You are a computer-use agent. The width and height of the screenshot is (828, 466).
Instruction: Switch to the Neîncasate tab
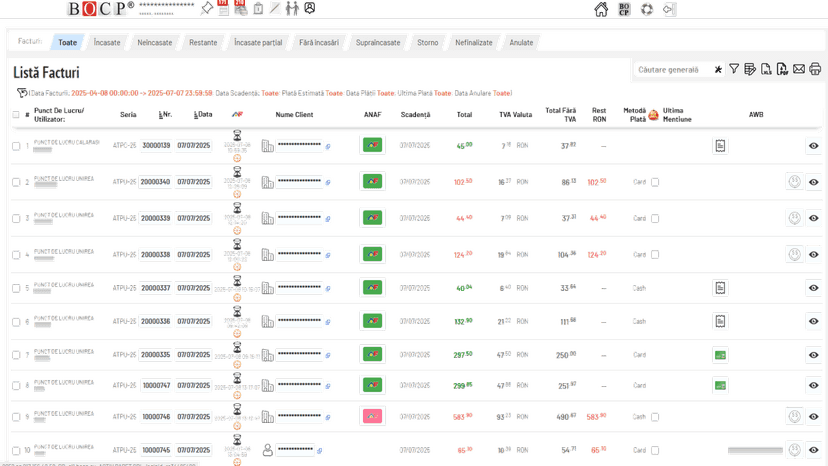click(x=155, y=42)
